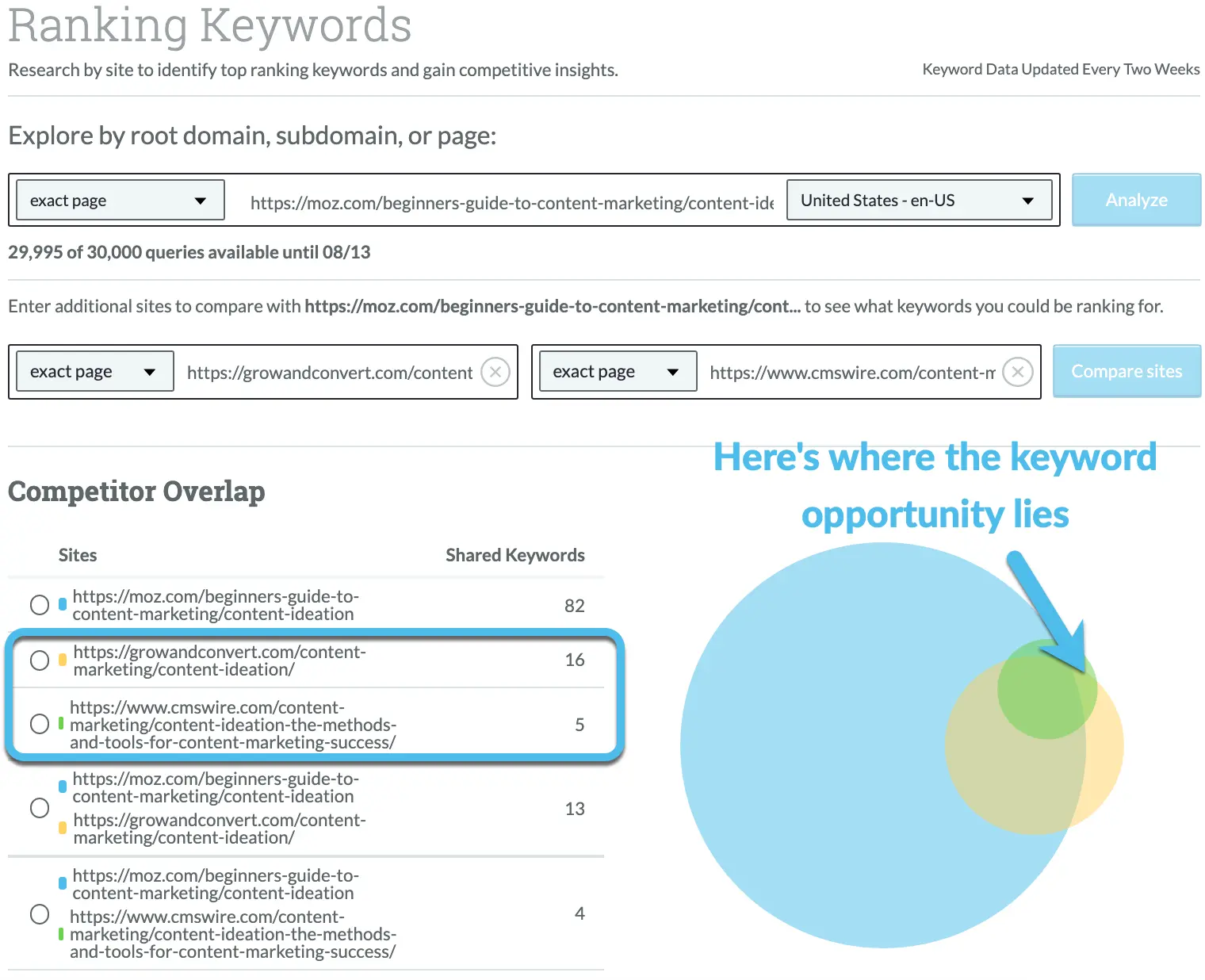Viewport: 1205px width, 980px height.
Task: Clear the cmswire.com comparison URL
Action: coord(1017,371)
